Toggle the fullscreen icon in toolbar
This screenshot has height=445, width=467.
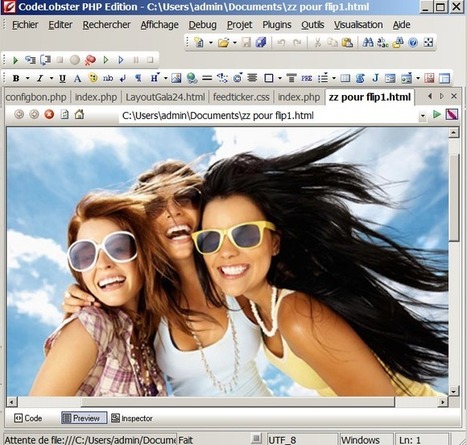428,42
